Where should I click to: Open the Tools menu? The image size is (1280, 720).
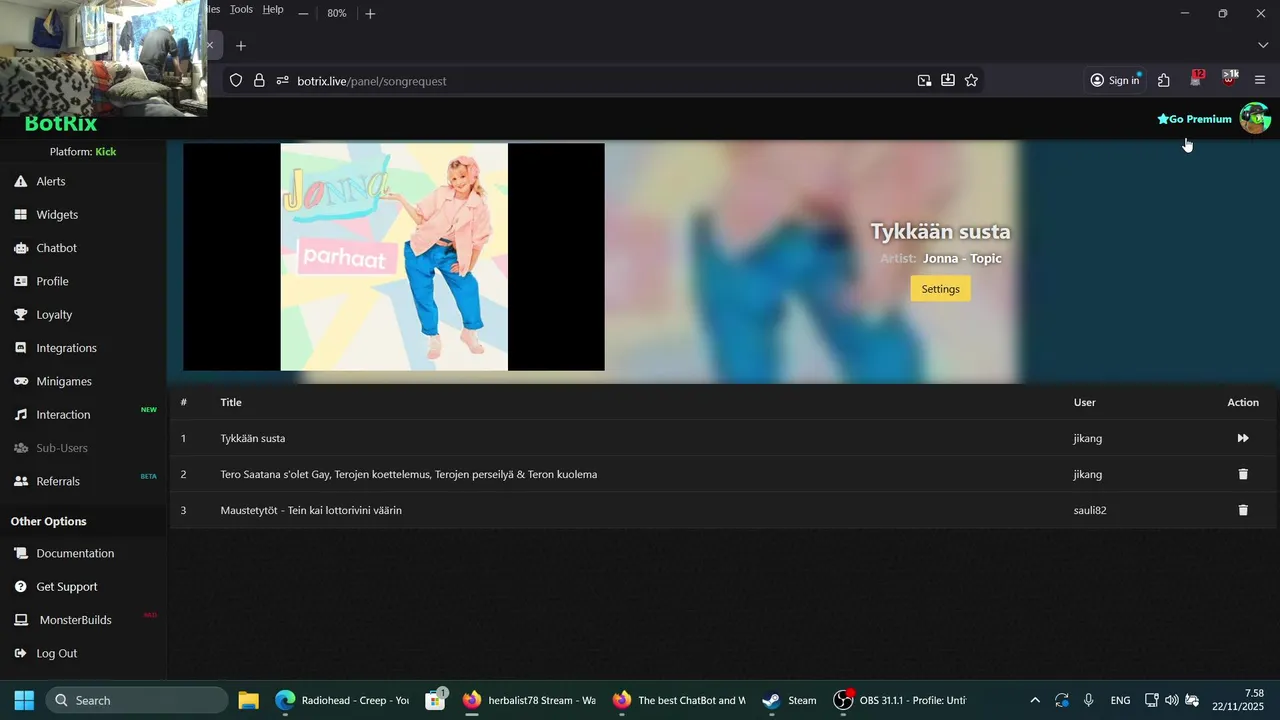(x=241, y=9)
